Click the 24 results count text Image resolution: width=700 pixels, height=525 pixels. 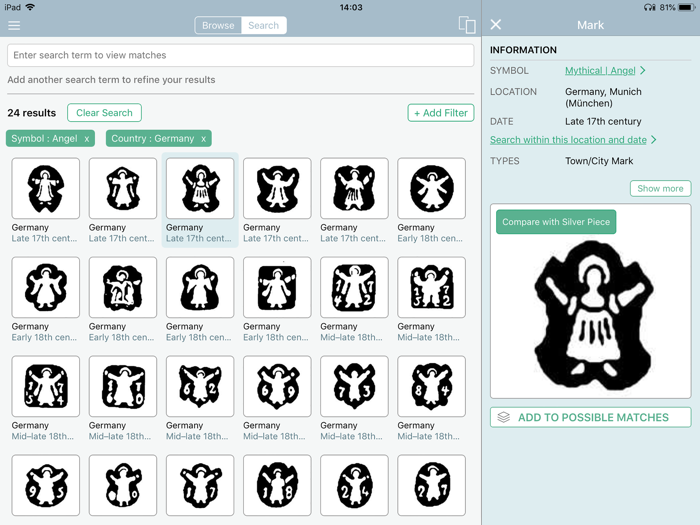coord(31,113)
